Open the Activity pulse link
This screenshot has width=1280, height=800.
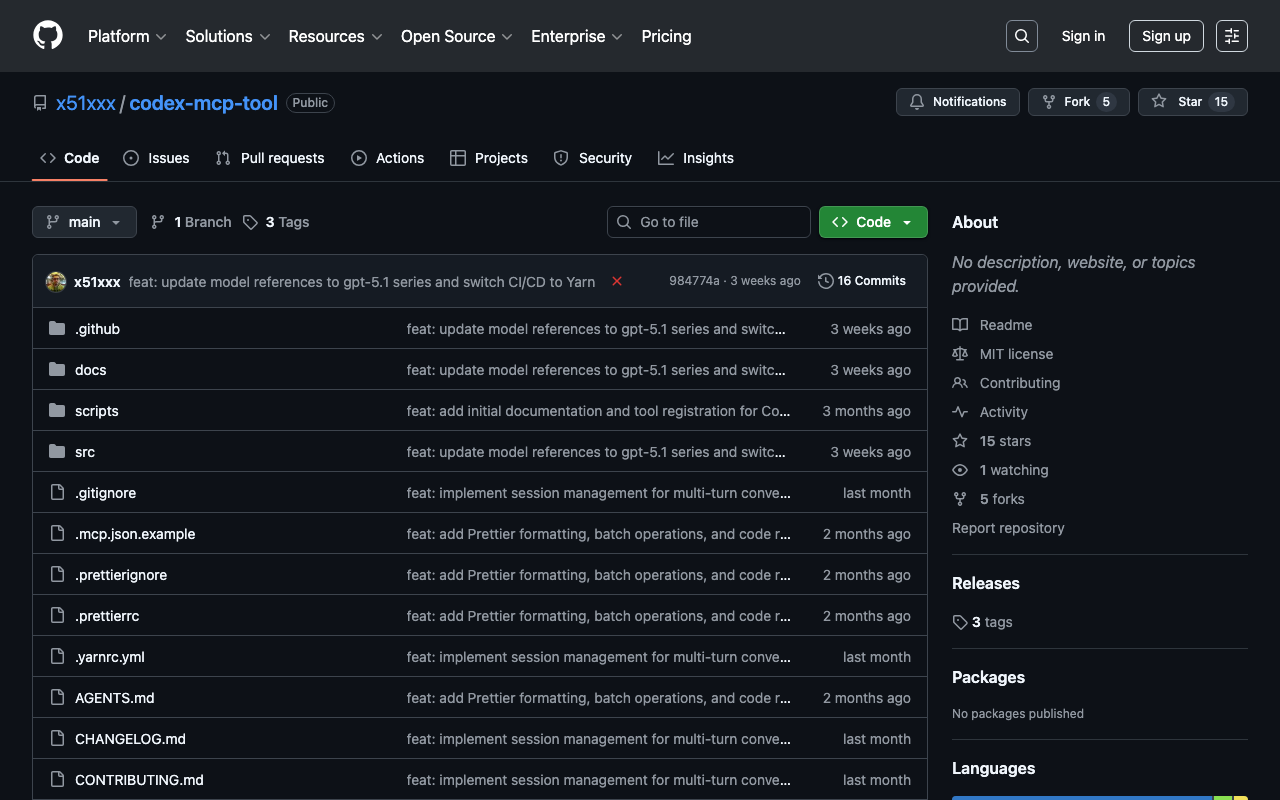click(1003, 412)
